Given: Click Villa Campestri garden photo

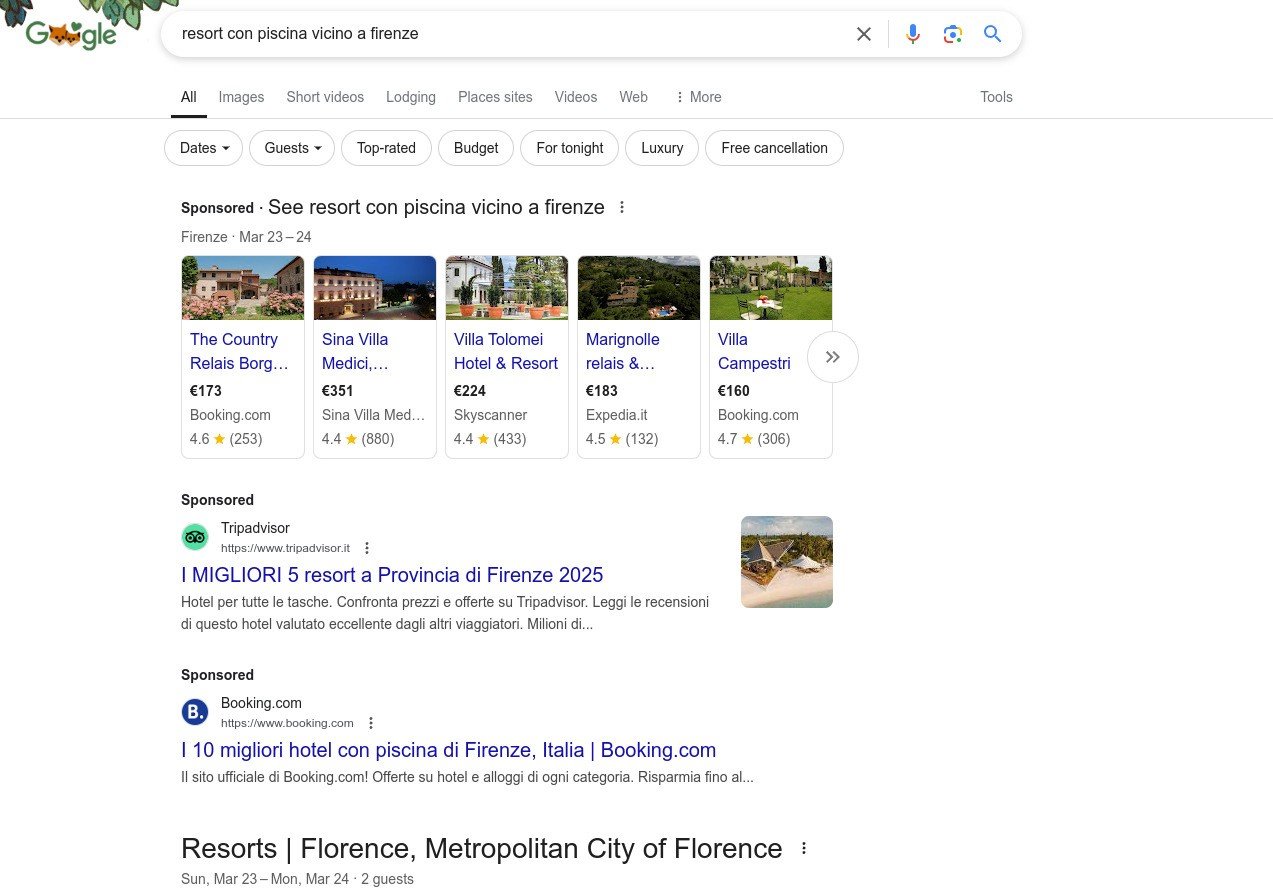Looking at the screenshot, I should pyautogui.click(x=771, y=288).
